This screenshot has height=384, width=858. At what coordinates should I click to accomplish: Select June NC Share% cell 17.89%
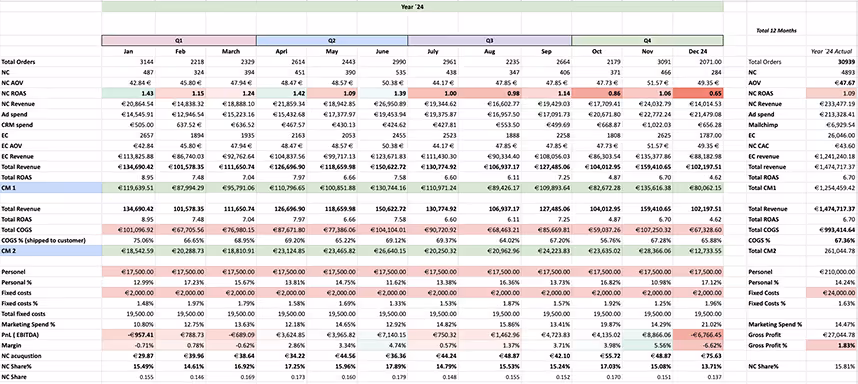396,366
